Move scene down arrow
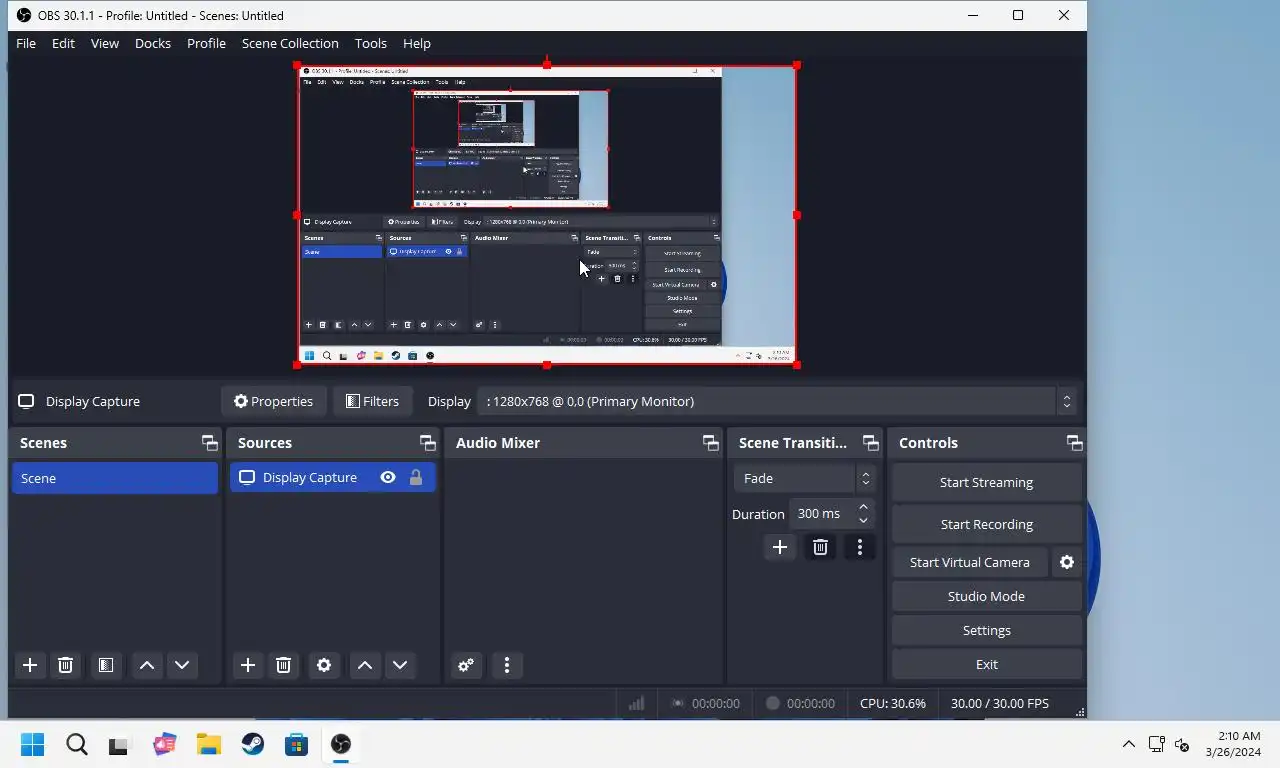This screenshot has width=1280, height=768. 182,665
